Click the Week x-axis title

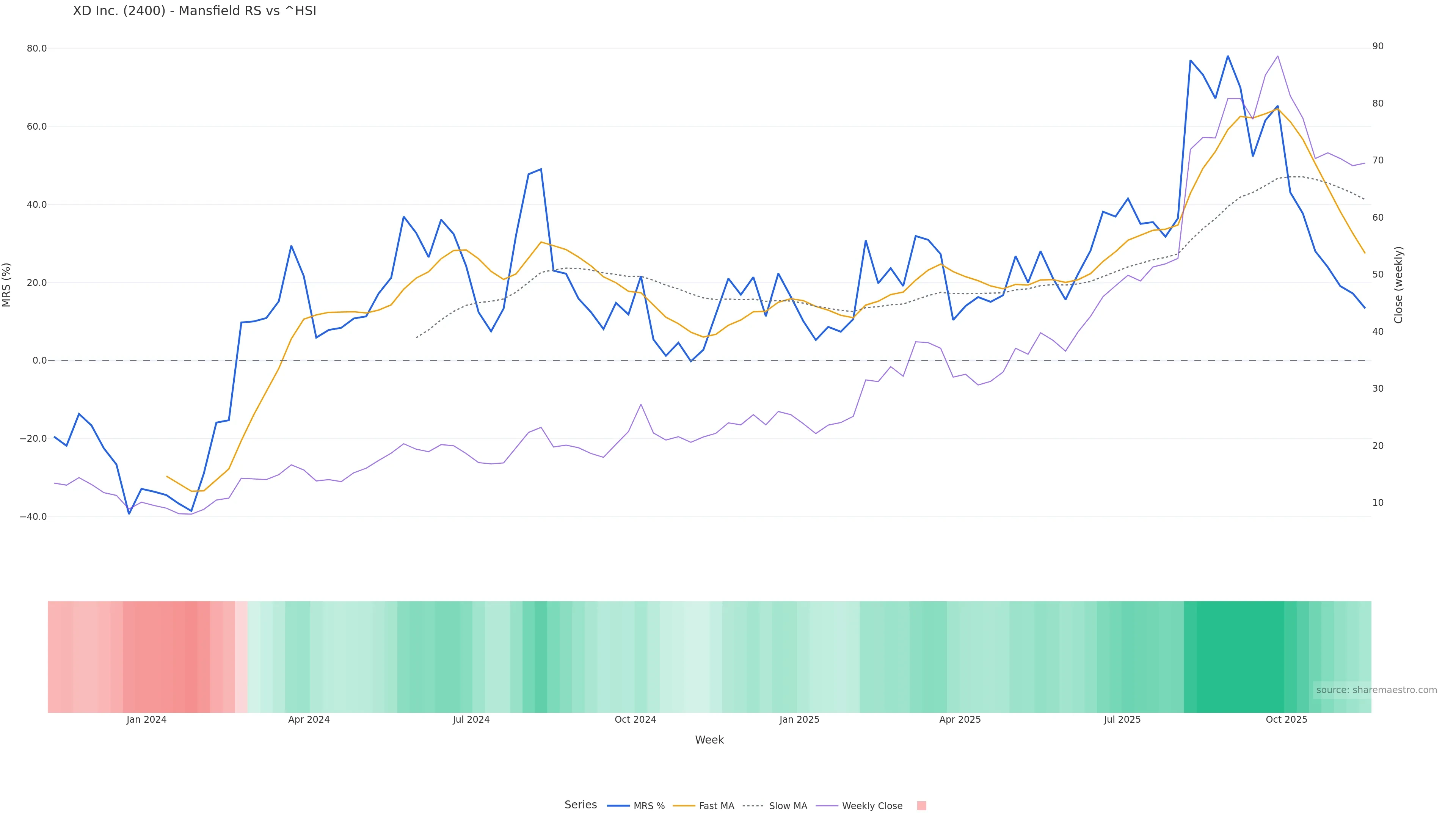click(709, 740)
